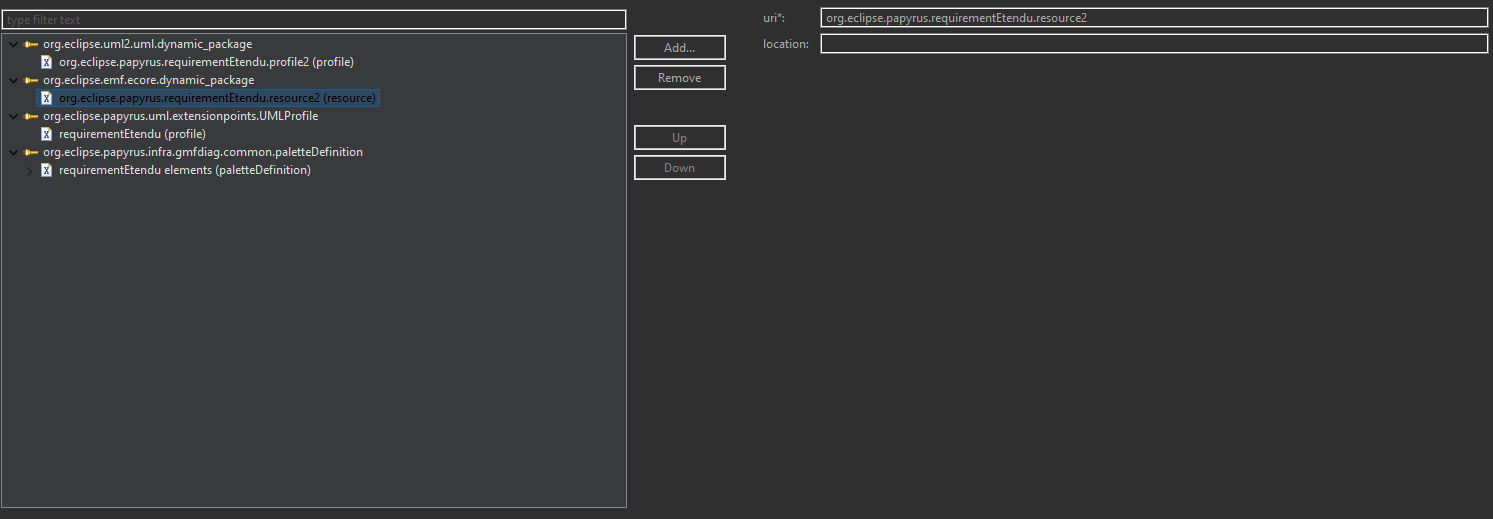
Task: Select org.eclipse.uml2.uml.dynamic_package row
Action: click(147, 44)
